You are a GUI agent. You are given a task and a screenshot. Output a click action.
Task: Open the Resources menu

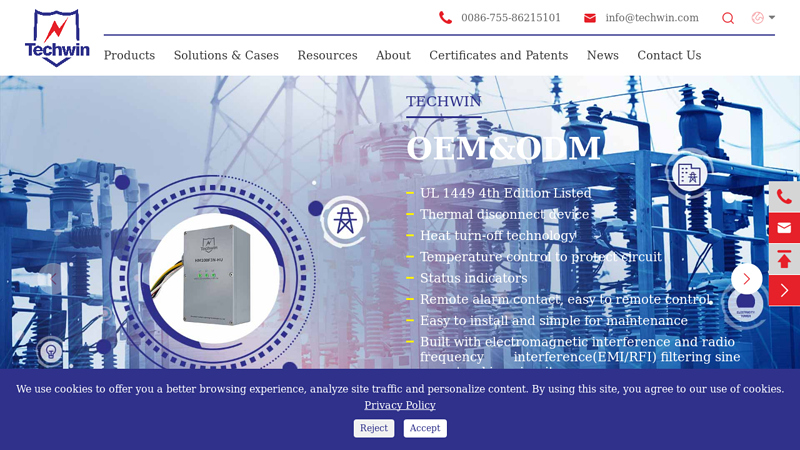click(x=328, y=55)
